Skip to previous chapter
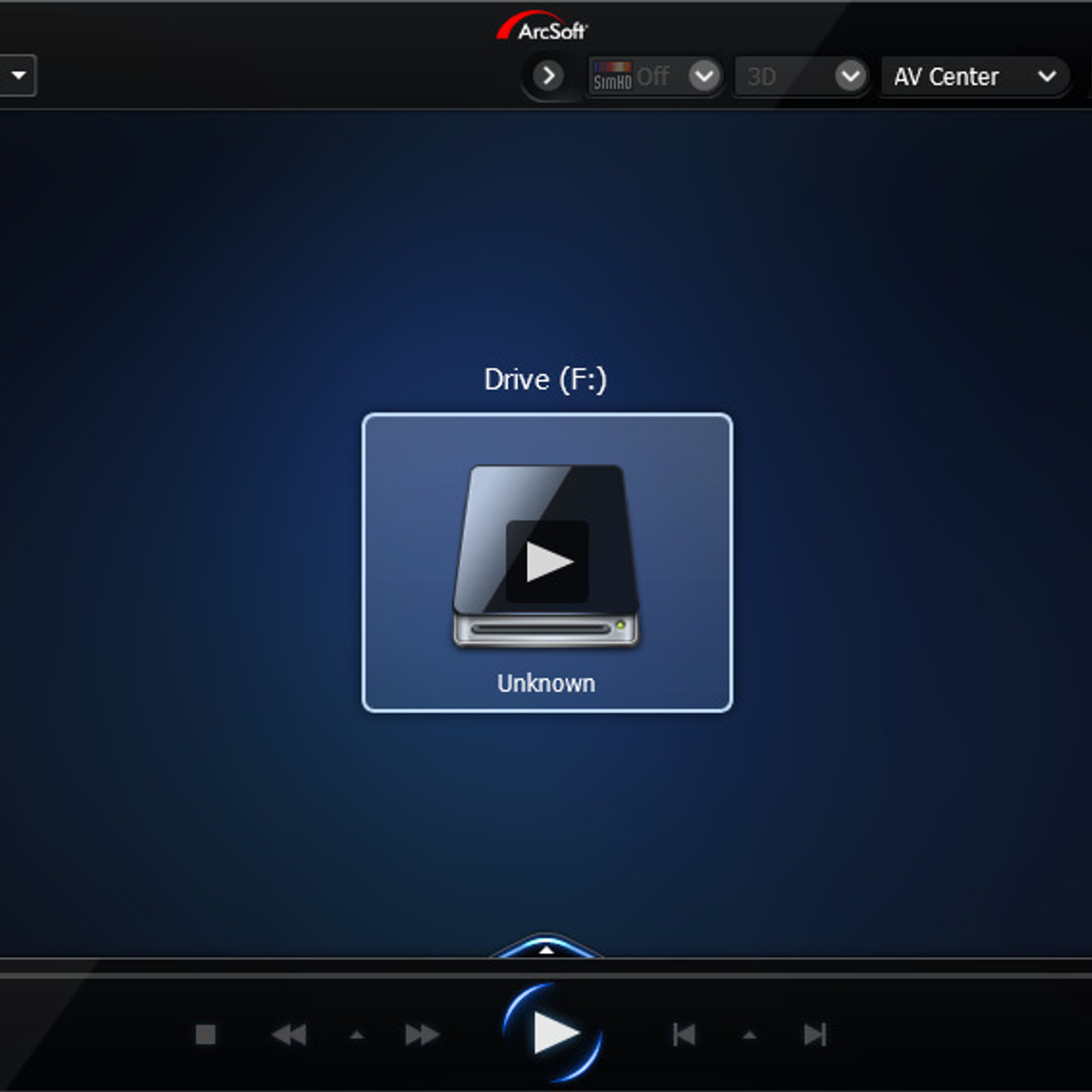The width and height of the screenshot is (1092, 1092). (684, 1035)
